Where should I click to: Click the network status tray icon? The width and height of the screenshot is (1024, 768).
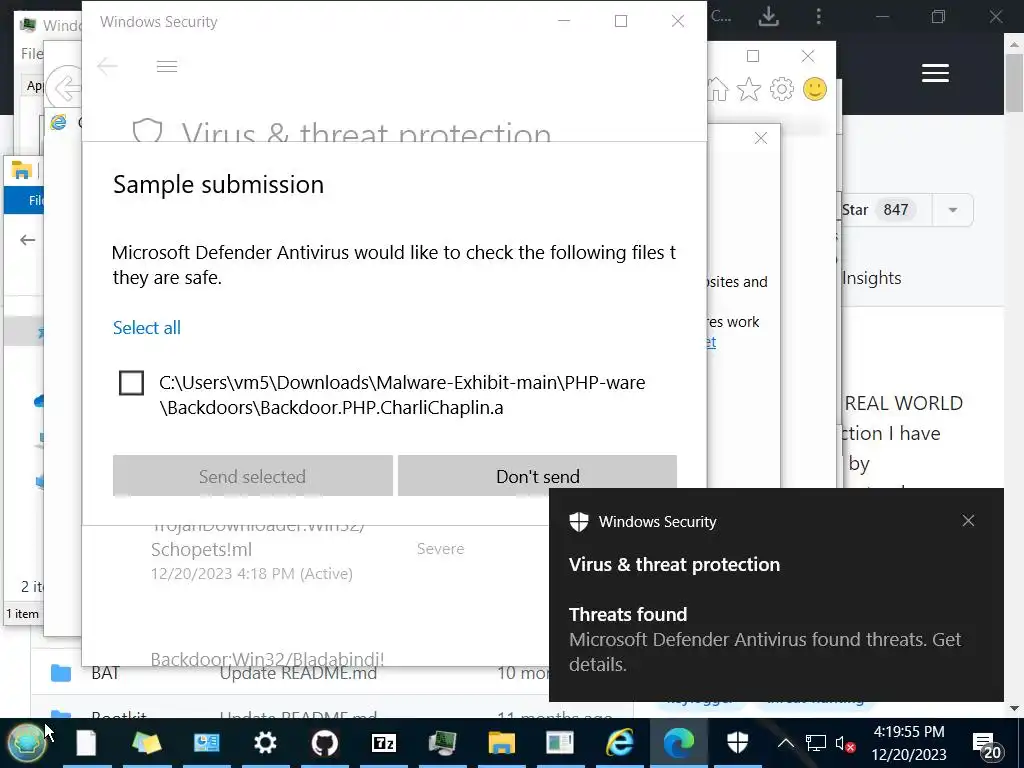(x=815, y=743)
